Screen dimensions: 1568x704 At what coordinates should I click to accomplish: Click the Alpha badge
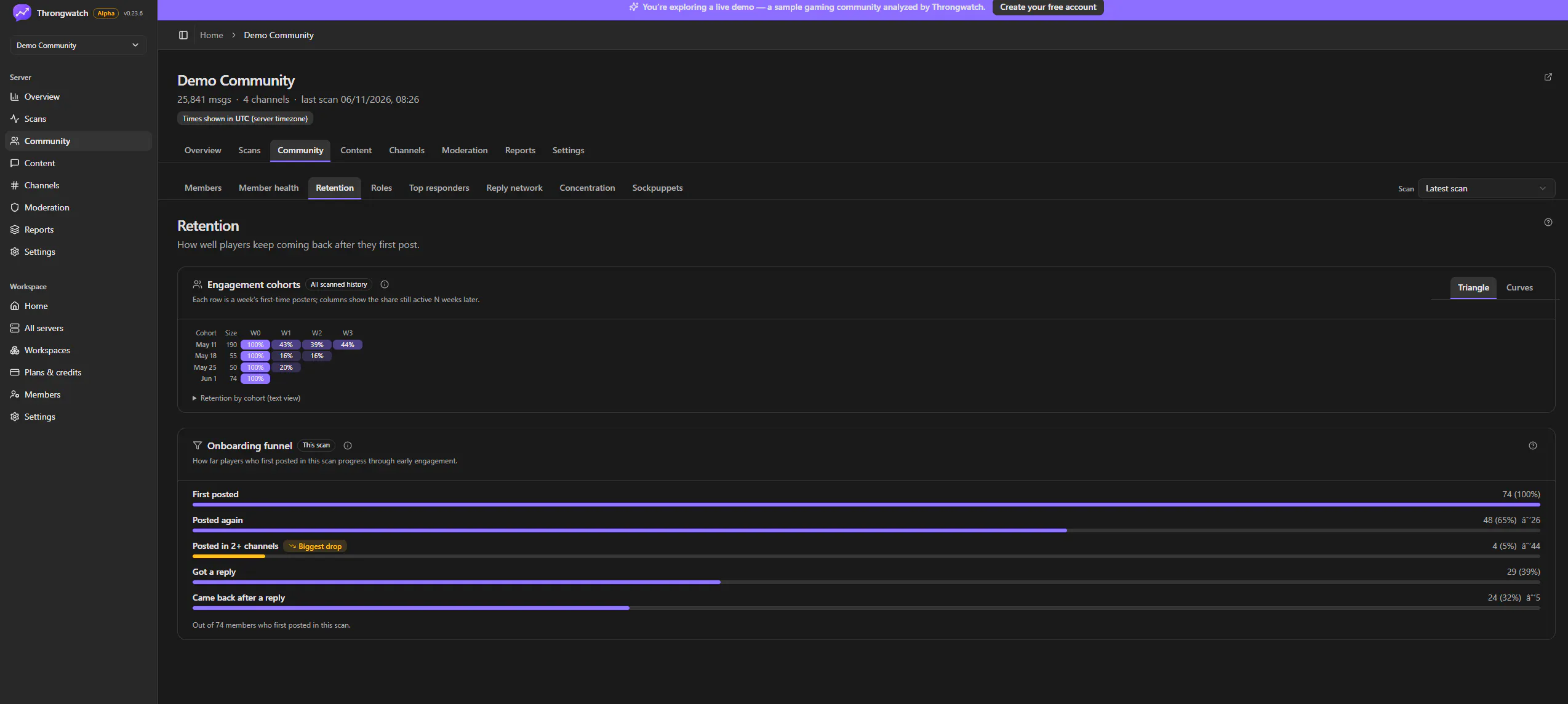point(106,13)
